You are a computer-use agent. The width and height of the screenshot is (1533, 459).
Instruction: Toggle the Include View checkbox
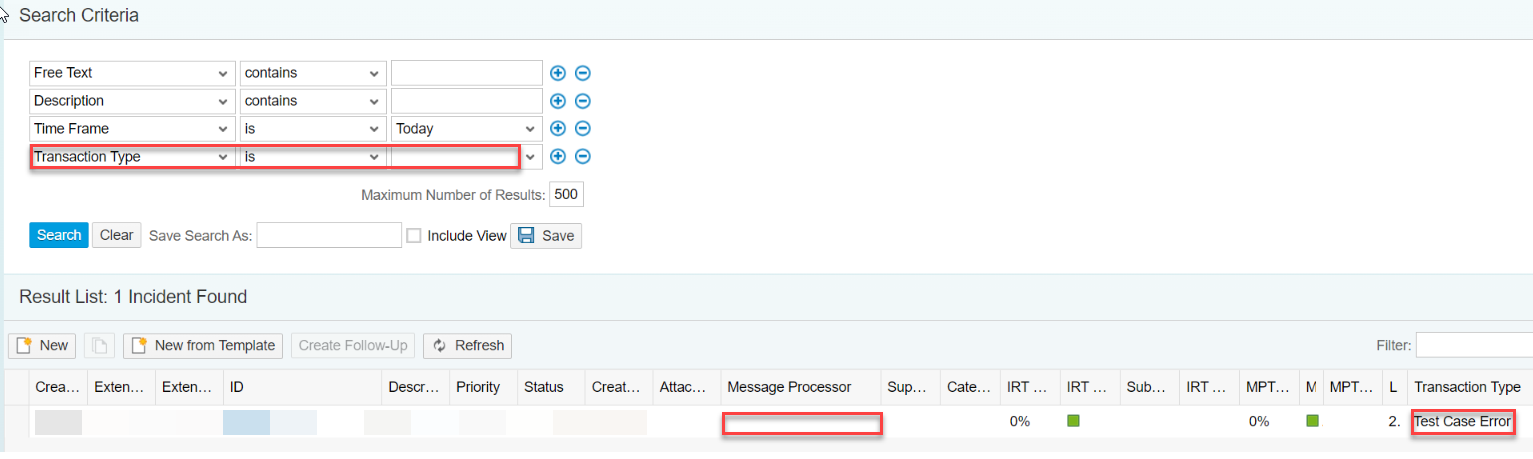414,236
